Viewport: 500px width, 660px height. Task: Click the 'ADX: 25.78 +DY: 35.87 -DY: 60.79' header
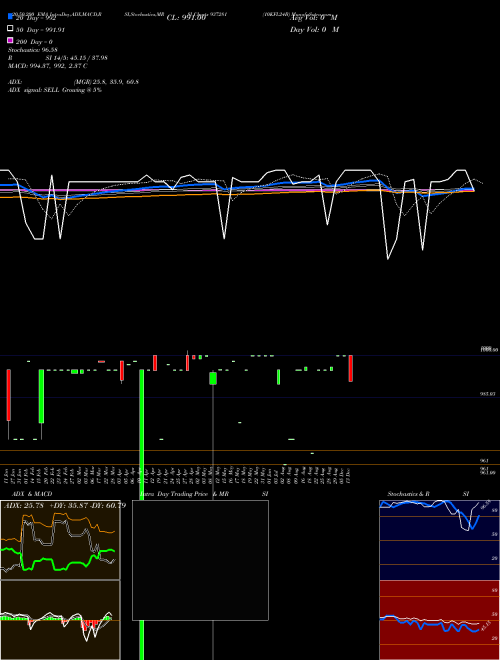[65, 505]
